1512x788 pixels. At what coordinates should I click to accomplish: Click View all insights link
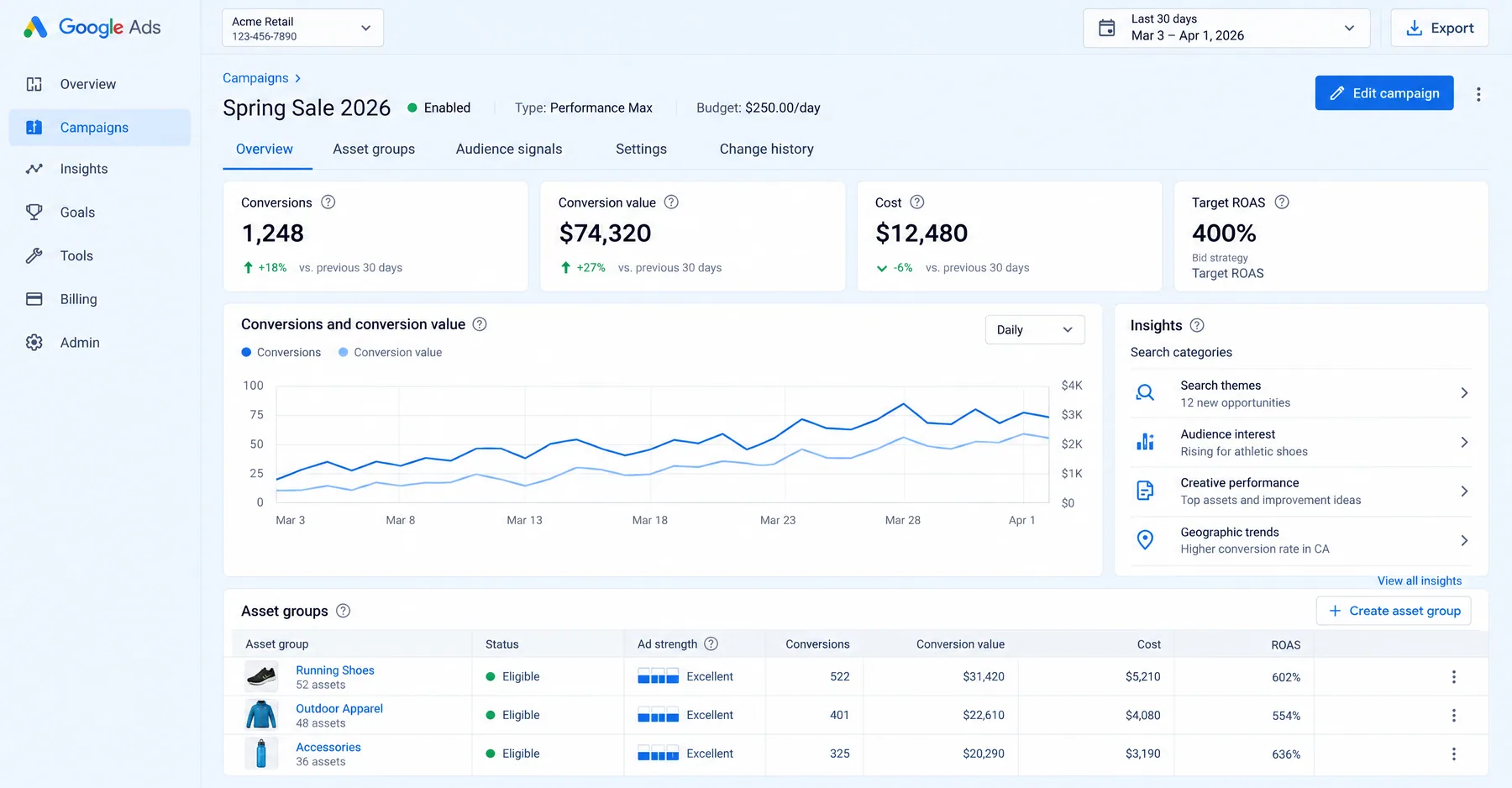click(1420, 580)
